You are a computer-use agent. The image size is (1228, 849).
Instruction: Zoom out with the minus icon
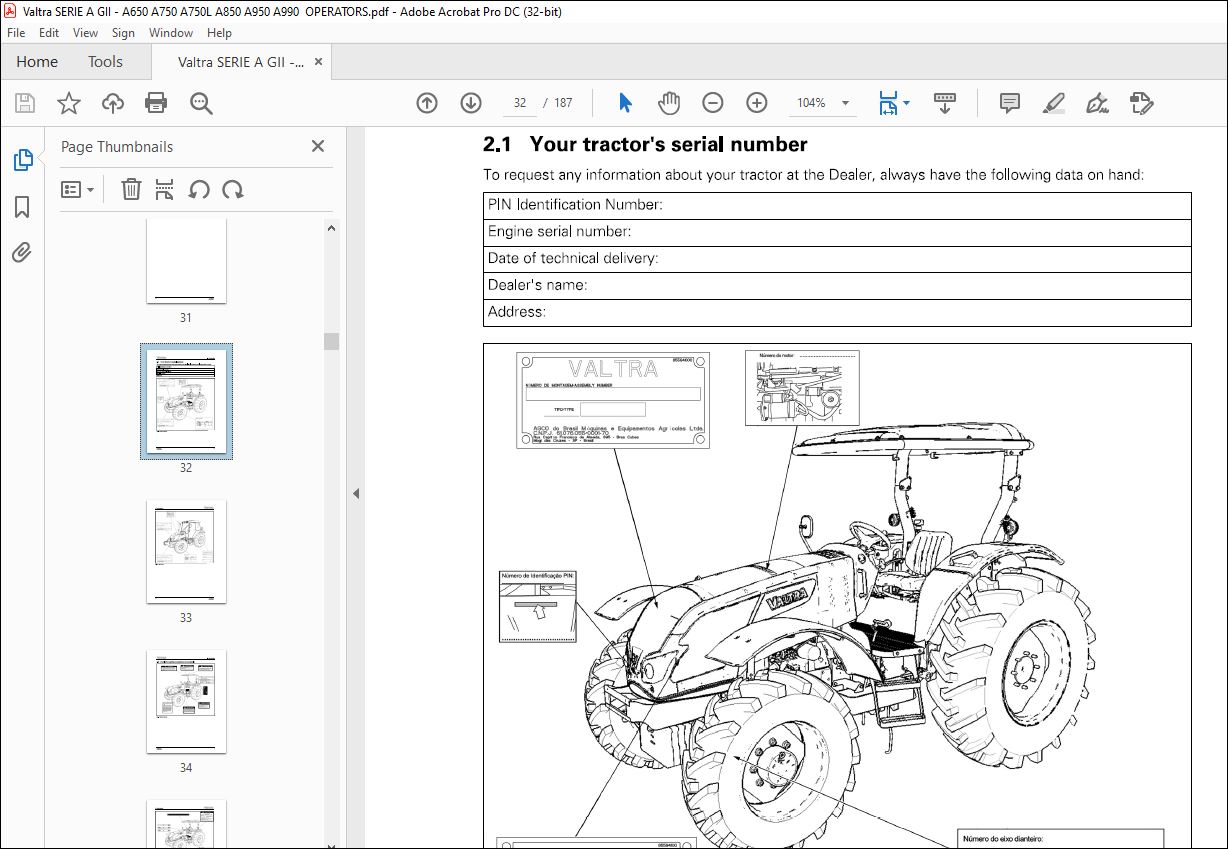click(713, 103)
